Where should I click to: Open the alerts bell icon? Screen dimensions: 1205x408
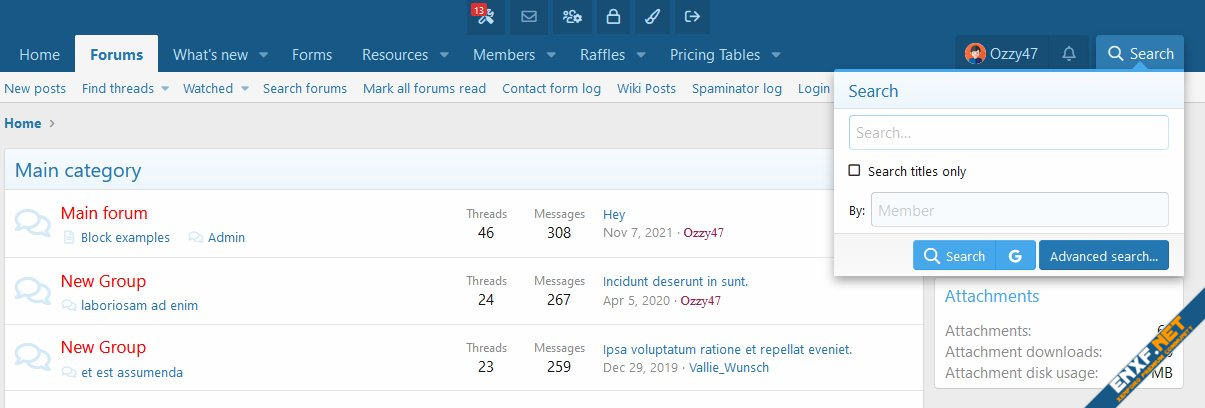[x=1069, y=54]
